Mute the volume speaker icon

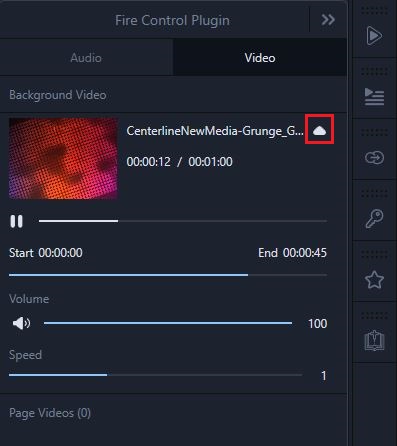click(21, 323)
